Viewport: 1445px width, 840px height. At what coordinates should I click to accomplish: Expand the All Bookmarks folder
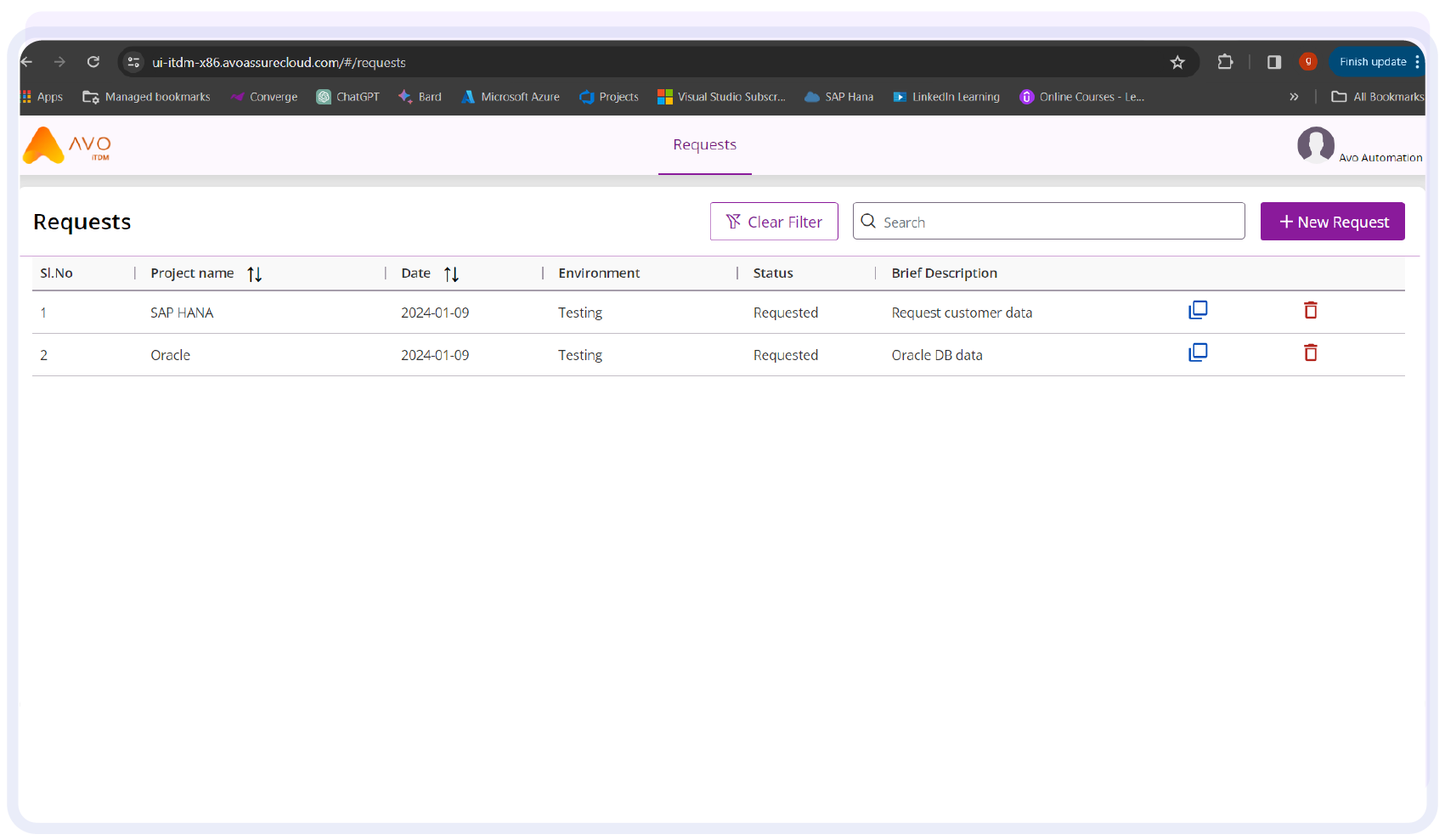pyautogui.click(x=1376, y=97)
